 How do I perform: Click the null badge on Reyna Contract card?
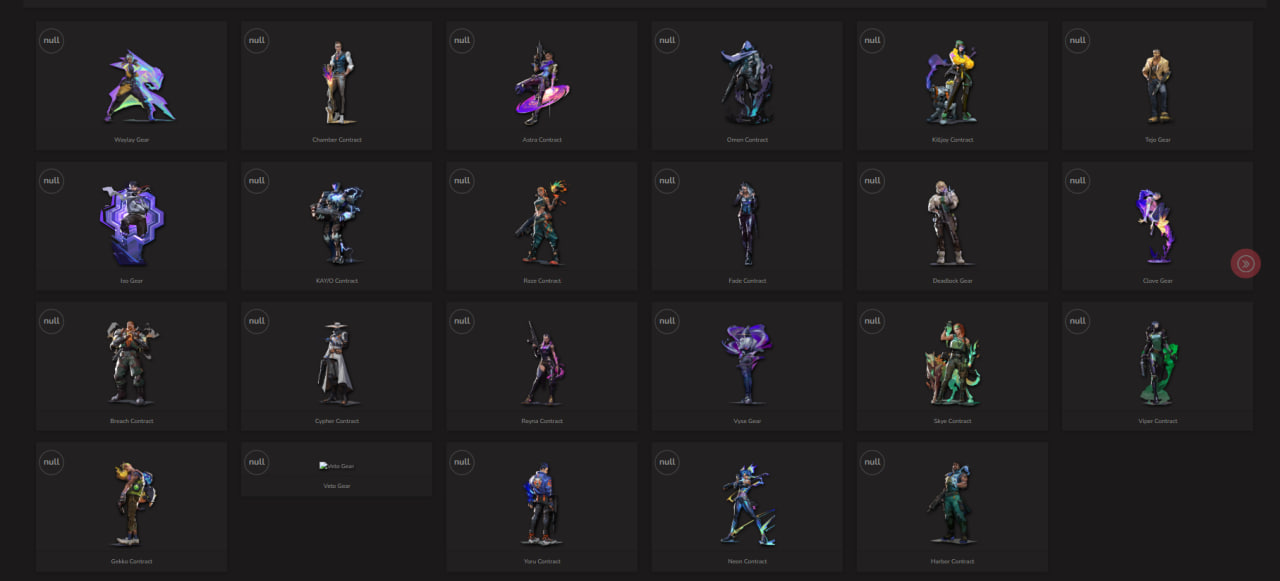tap(462, 321)
